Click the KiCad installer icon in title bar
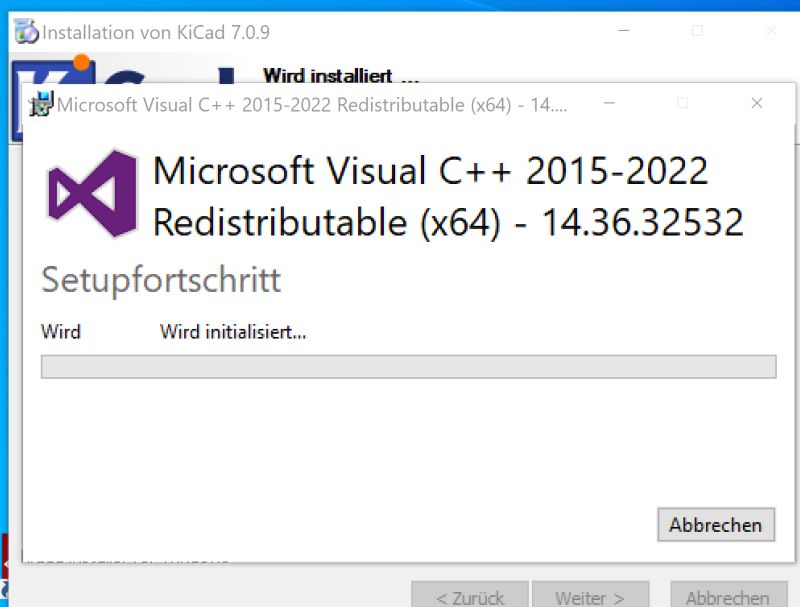The height and width of the screenshot is (607, 800). [26, 32]
